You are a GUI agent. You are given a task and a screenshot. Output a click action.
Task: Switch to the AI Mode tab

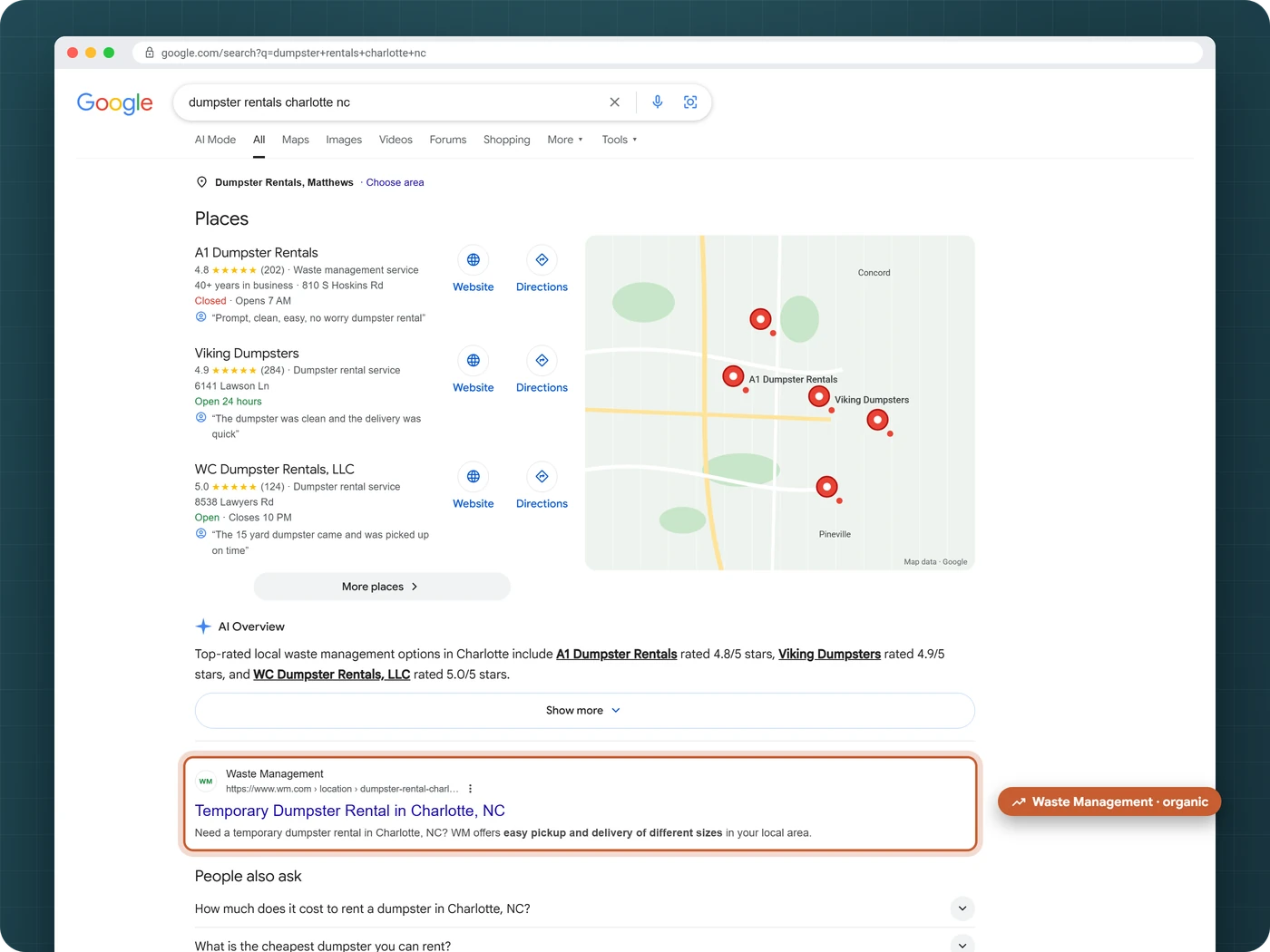pos(215,140)
